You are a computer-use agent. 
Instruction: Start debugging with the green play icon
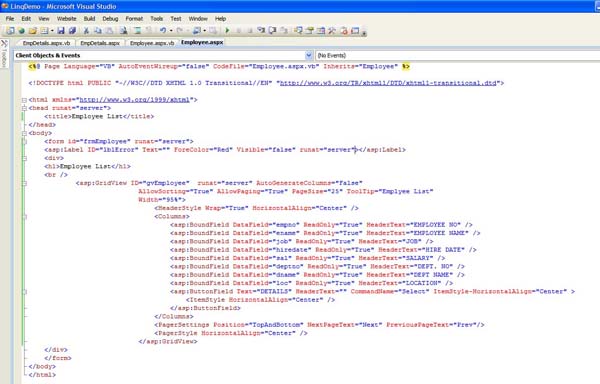[x=227, y=31]
